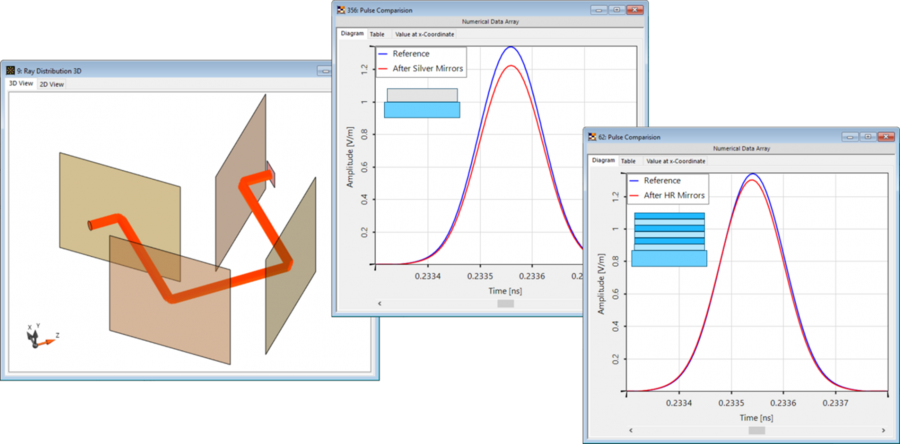Switch to 2D View tab
The image size is (900, 444).
tap(52, 85)
